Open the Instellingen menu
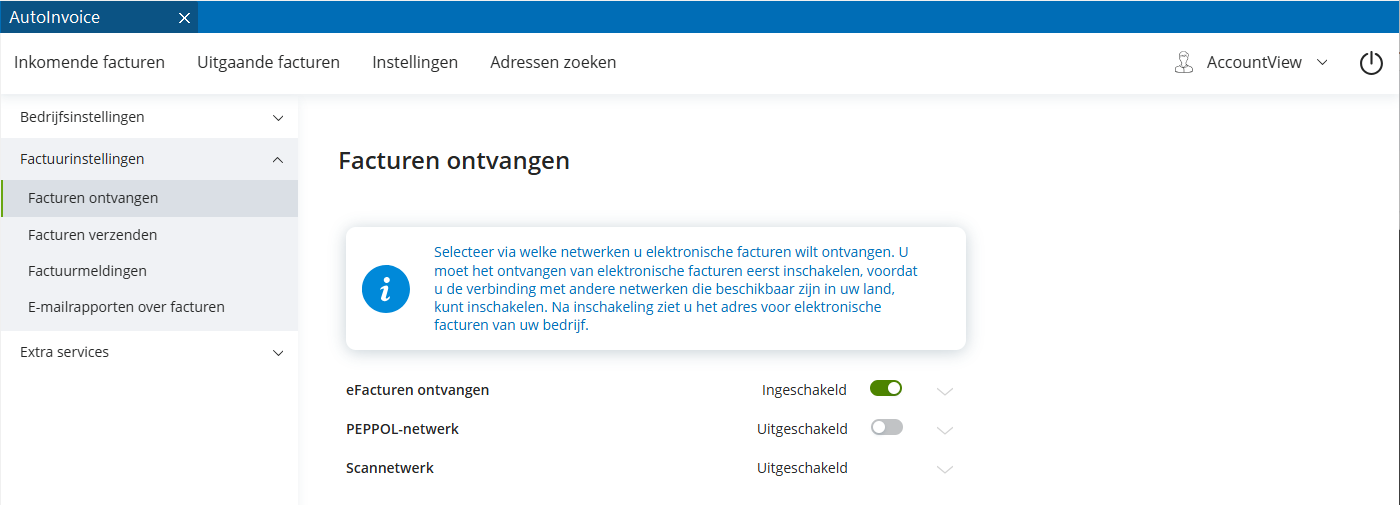Viewport: 1400px width, 505px height. pyautogui.click(x=415, y=62)
